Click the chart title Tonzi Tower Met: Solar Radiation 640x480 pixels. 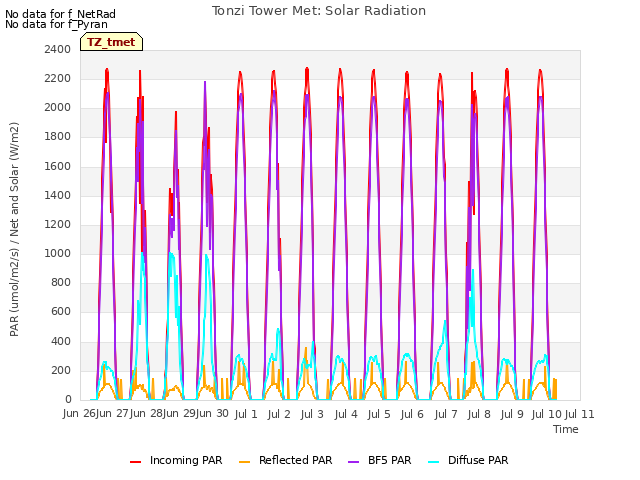click(319, 11)
